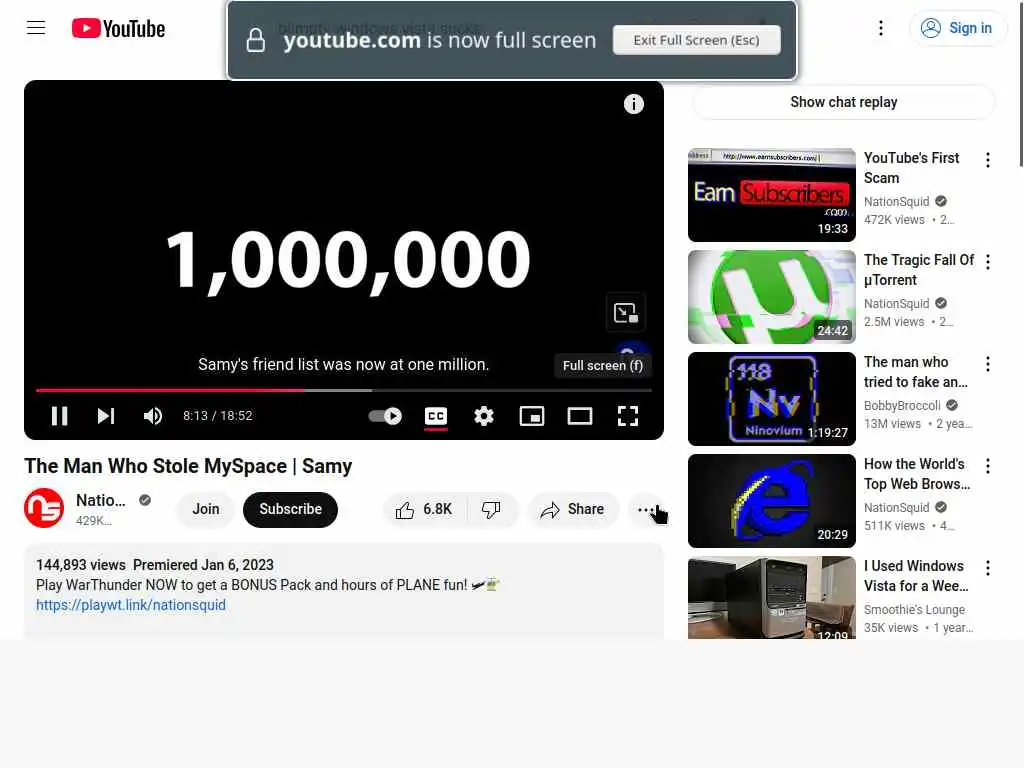Open YouTube's First Scam thumbnail
The image size is (1024, 768).
[x=771, y=195]
